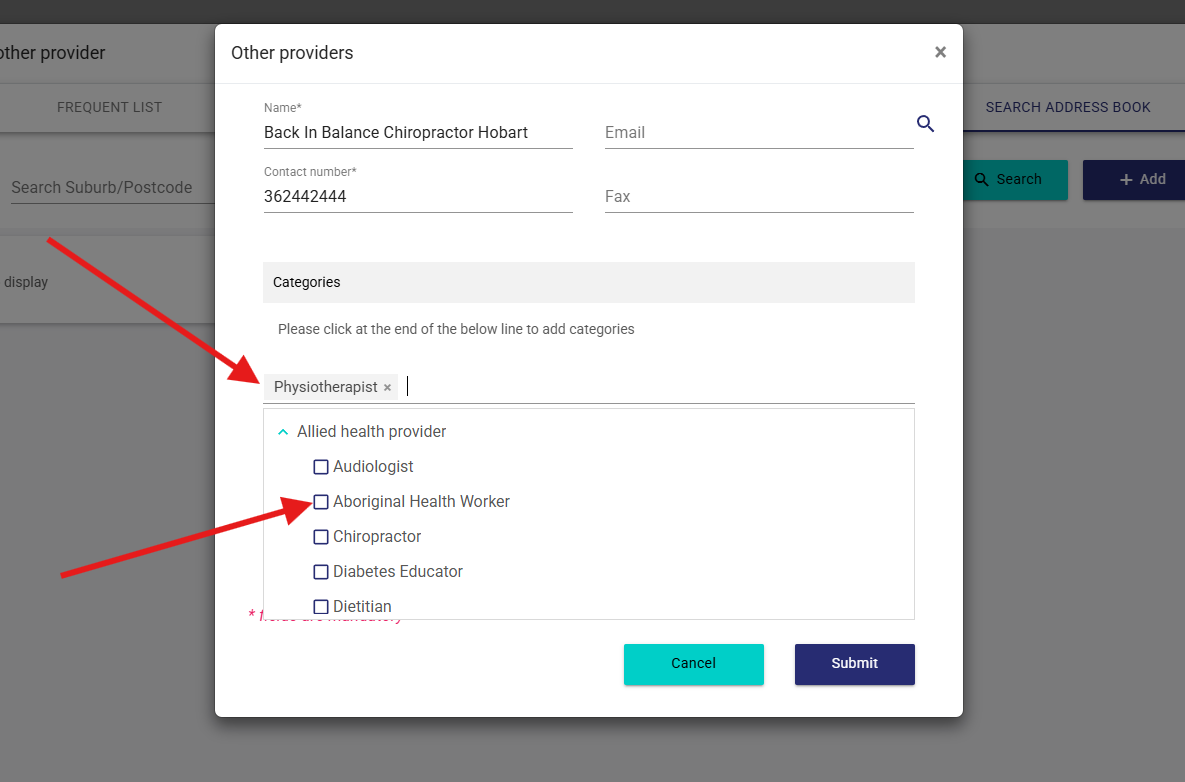Image resolution: width=1185 pixels, height=782 pixels.
Task: Select the Chiropractor checkbox
Action: (321, 537)
